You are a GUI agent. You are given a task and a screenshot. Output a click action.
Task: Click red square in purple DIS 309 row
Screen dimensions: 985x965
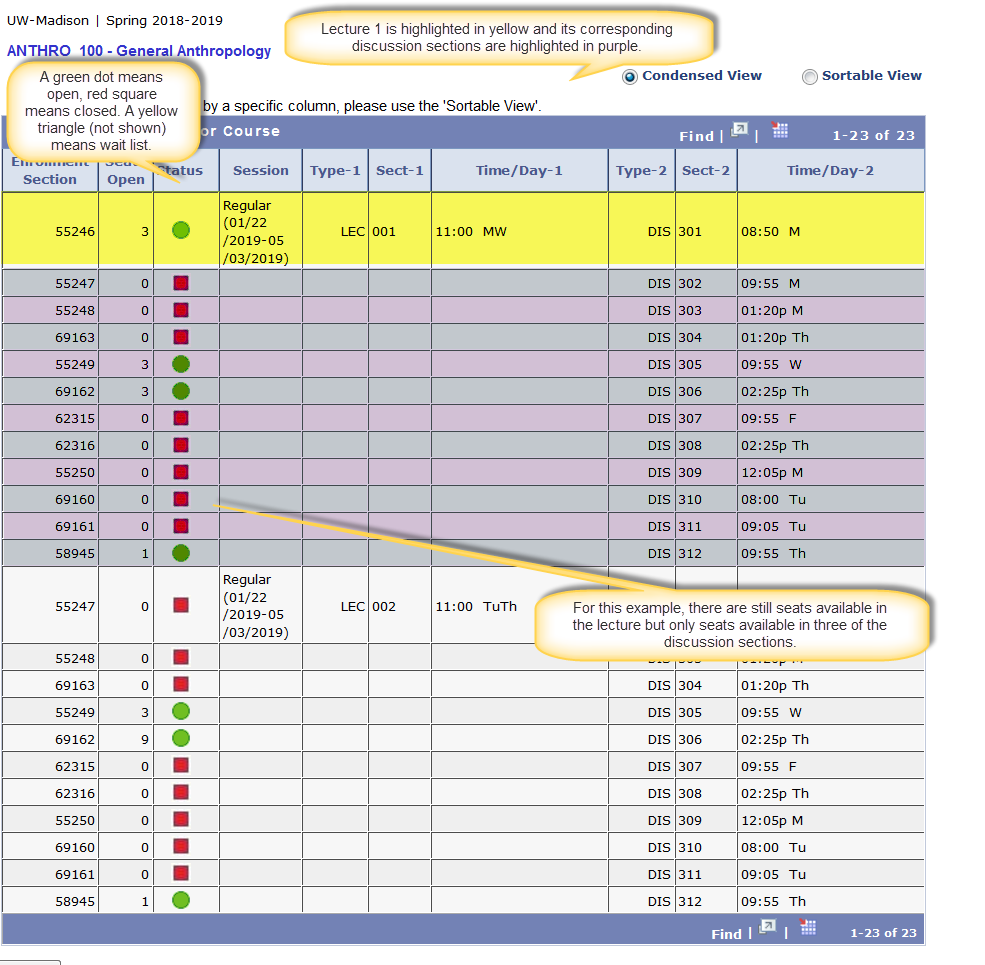[x=181, y=472]
